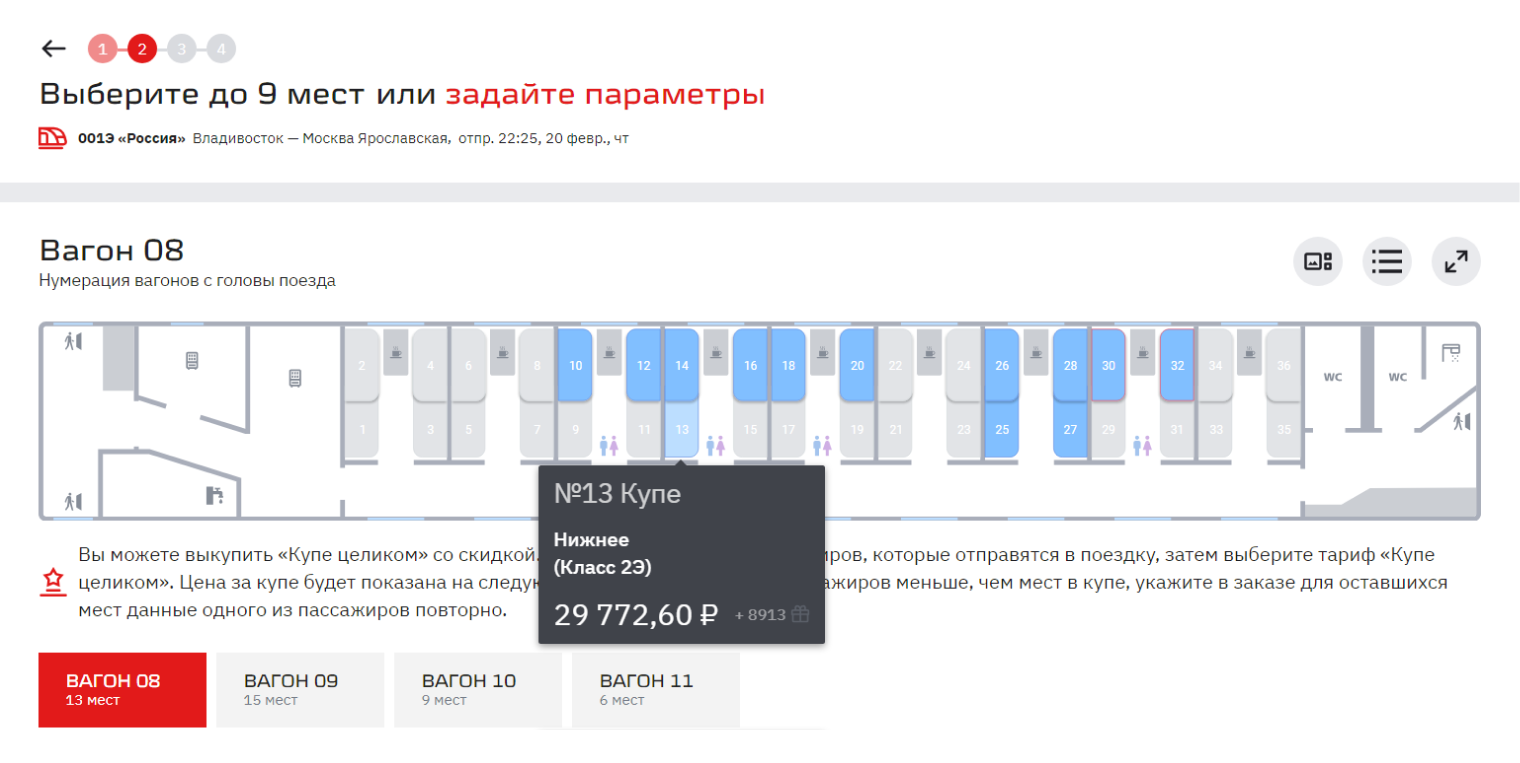Click the top-left exit door icon

tap(72, 341)
